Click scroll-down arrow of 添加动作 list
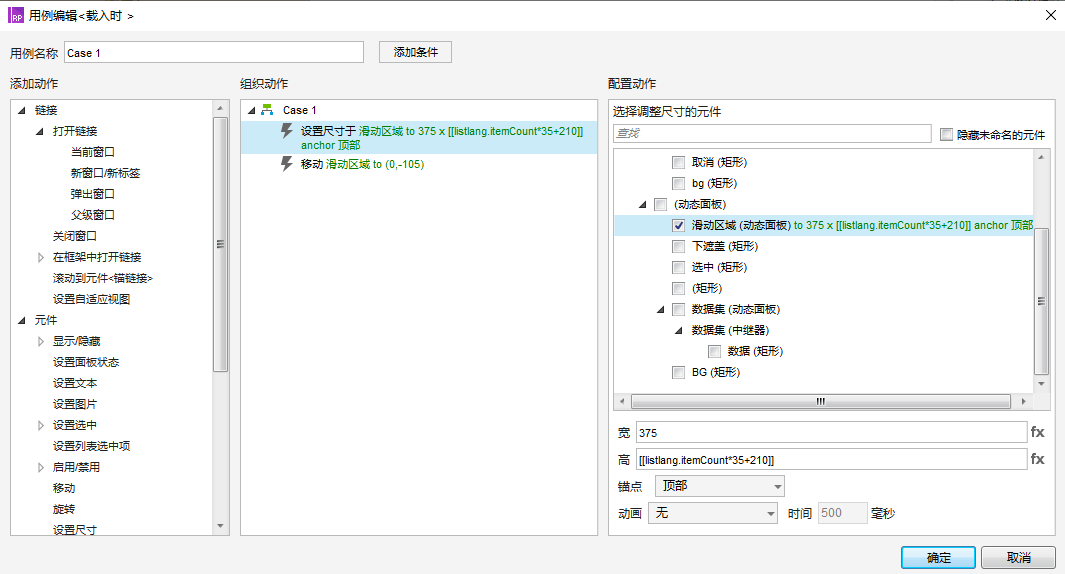This screenshot has width=1065, height=574. pos(220,526)
